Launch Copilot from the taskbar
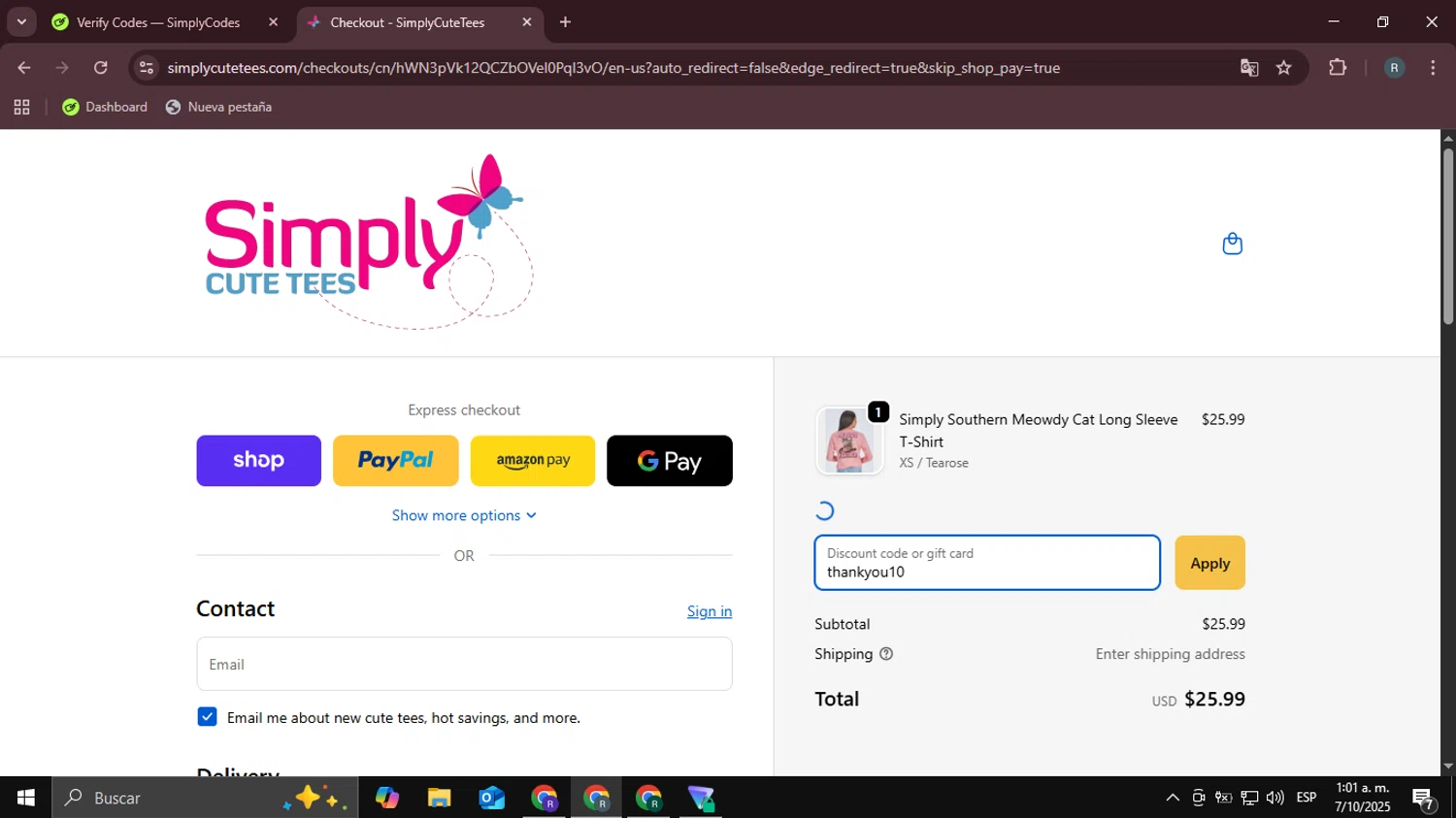Screen dimensions: 1456x818 tap(387, 798)
